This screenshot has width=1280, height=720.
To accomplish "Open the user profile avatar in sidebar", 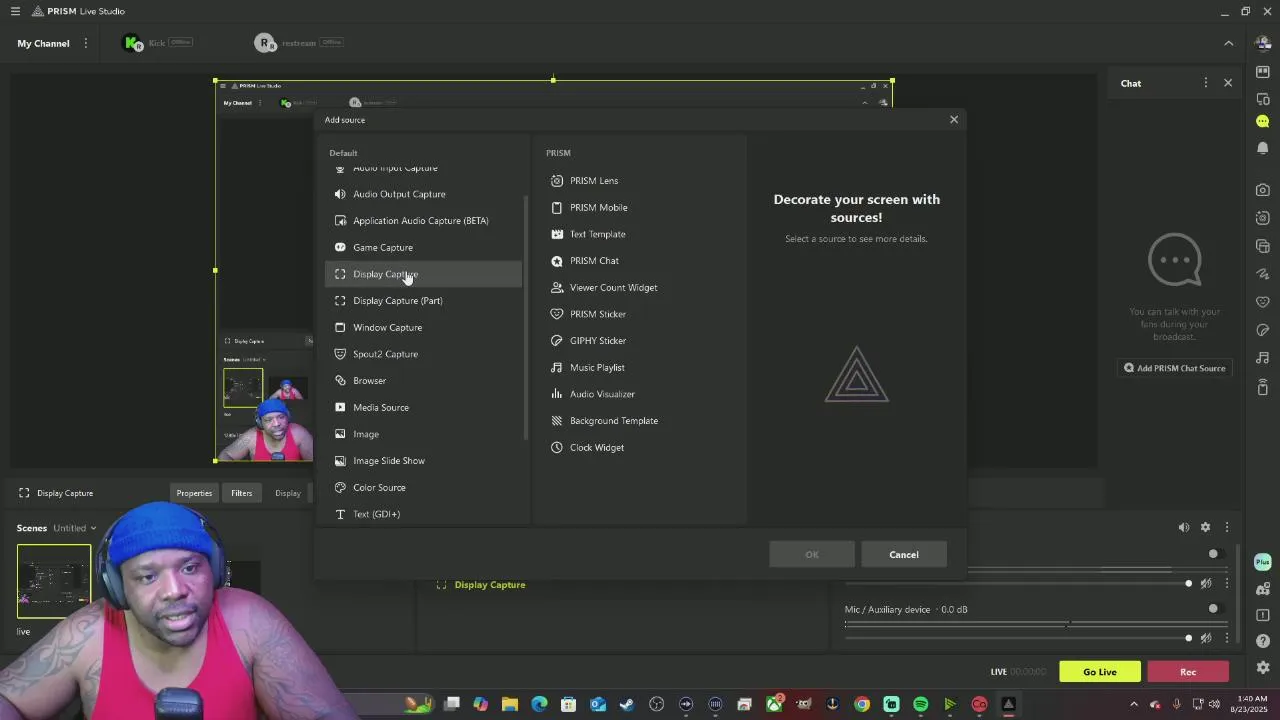I will (x=1263, y=43).
